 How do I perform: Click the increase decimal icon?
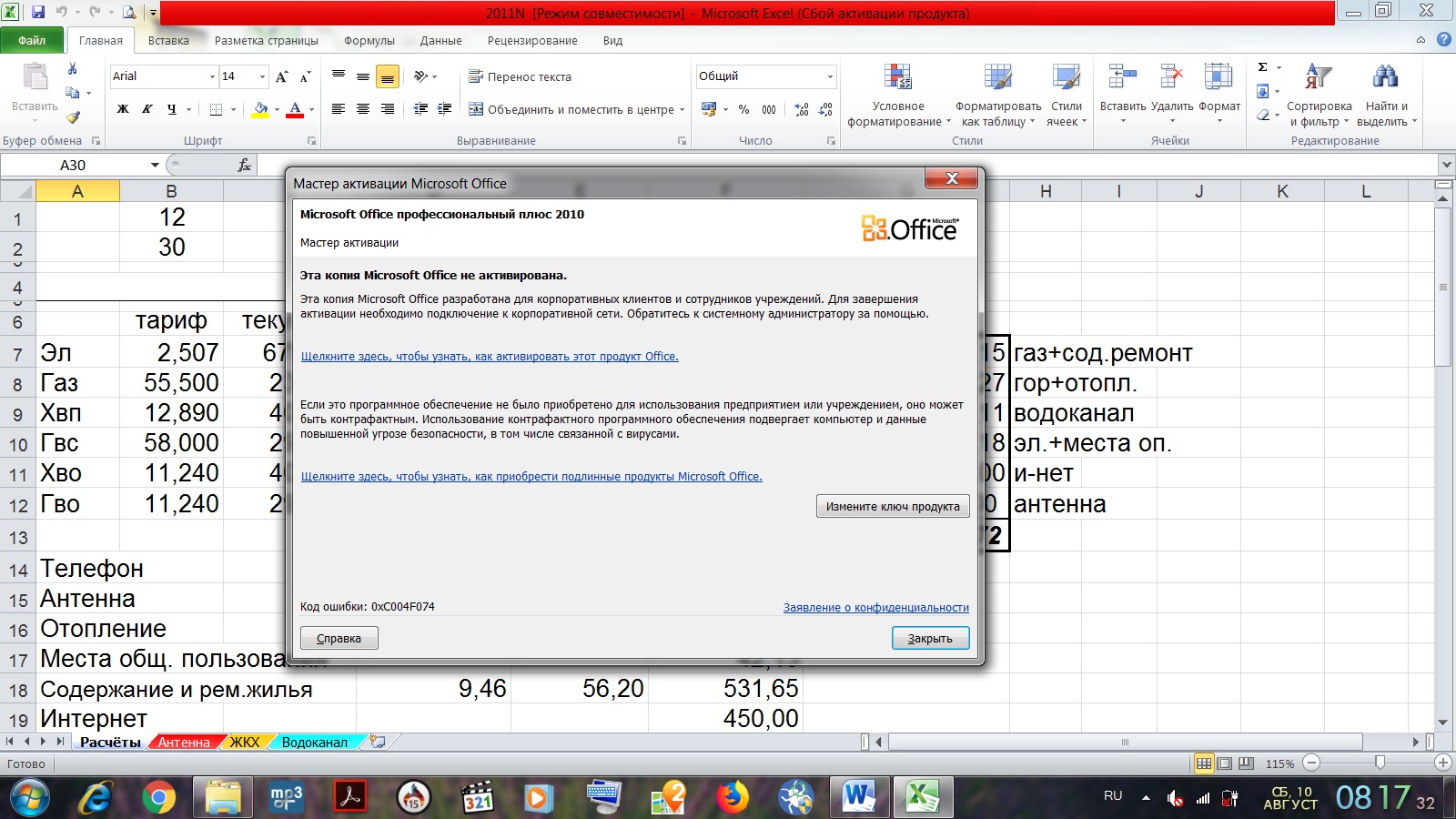tap(801, 109)
